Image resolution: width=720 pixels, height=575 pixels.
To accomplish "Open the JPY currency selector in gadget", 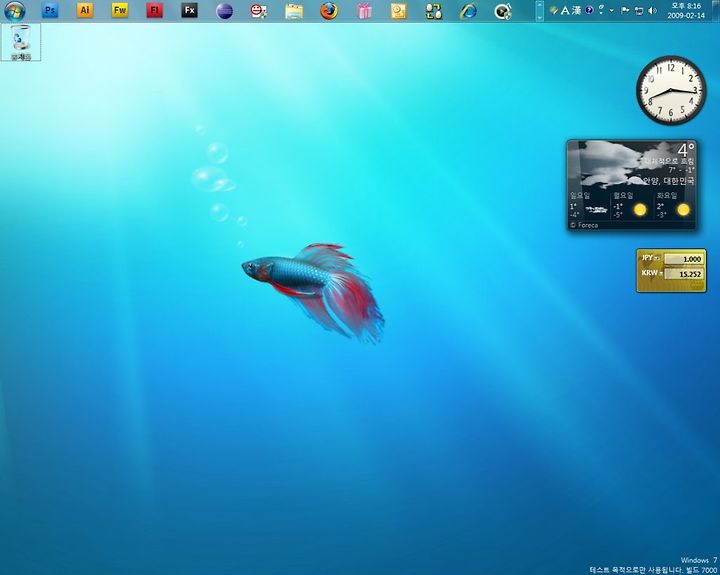I will pos(650,258).
